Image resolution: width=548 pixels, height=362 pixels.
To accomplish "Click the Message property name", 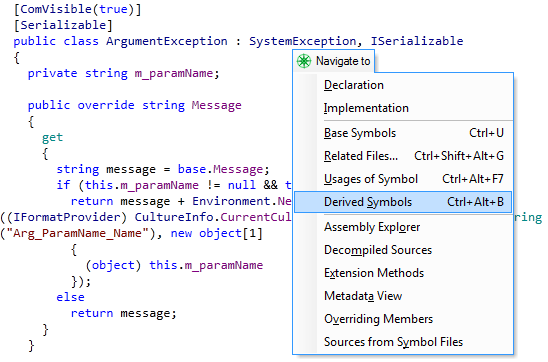I will (216, 105).
